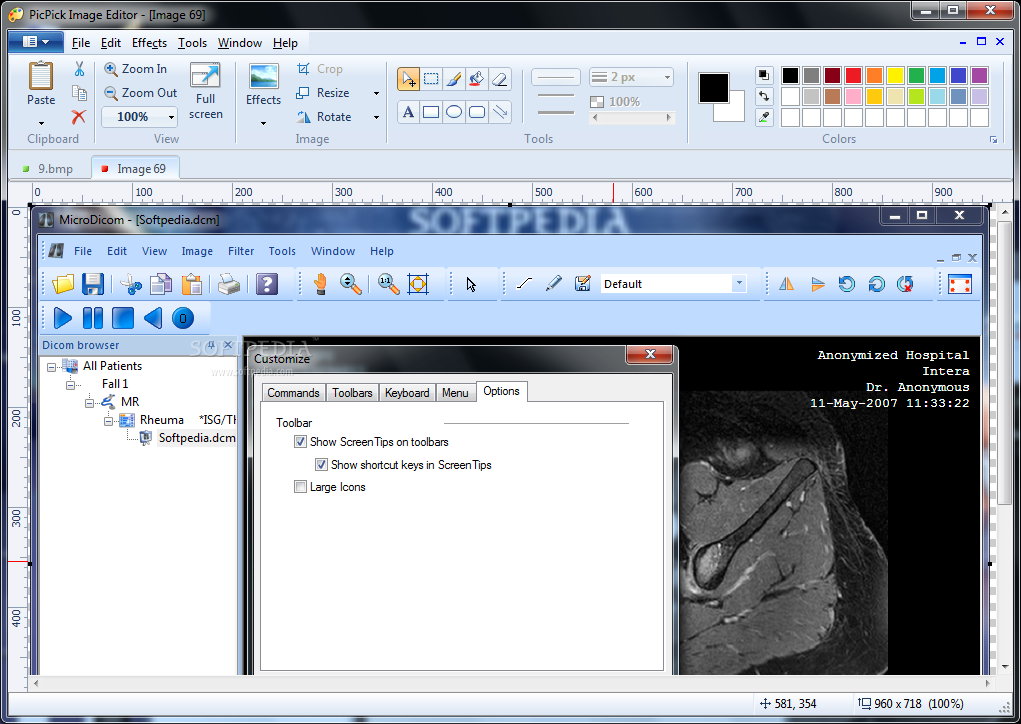Switch to Keyboard tab in Customize dialog
The image size is (1021, 724).
pyautogui.click(x=407, y=393)
